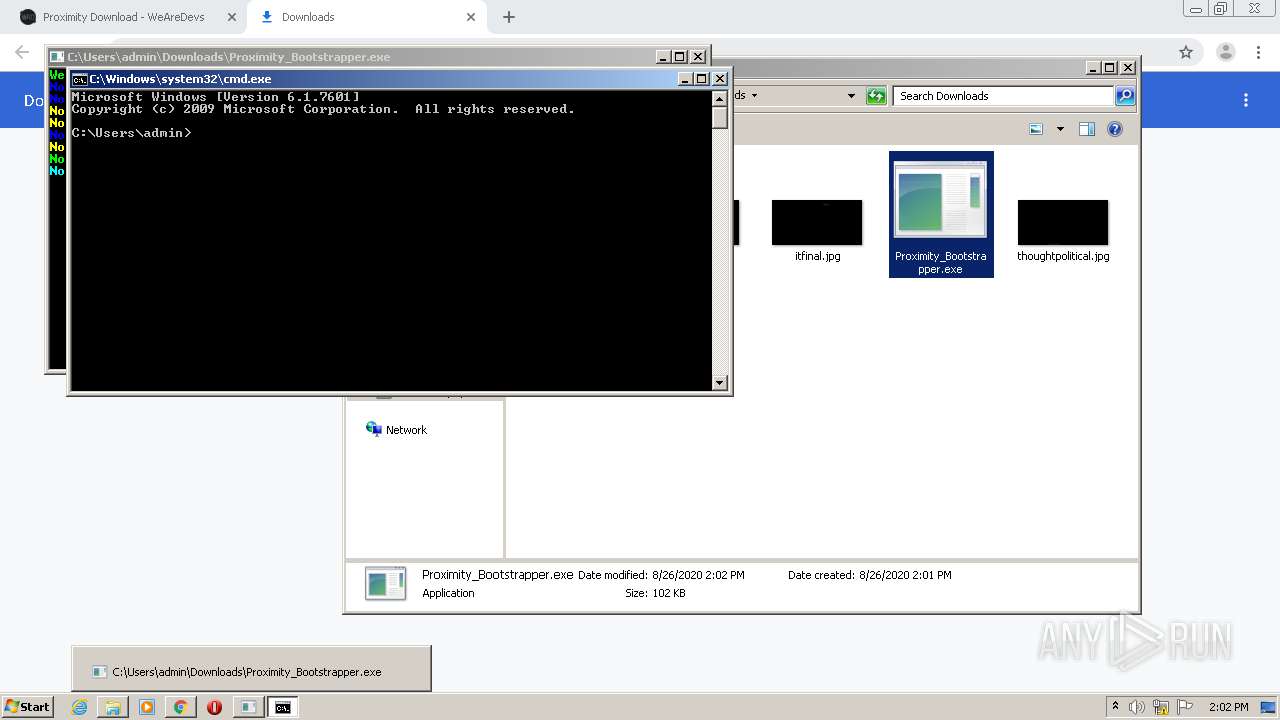
Task: Open Google Chrome taskbar icon
Action: (x=180, y=707)
